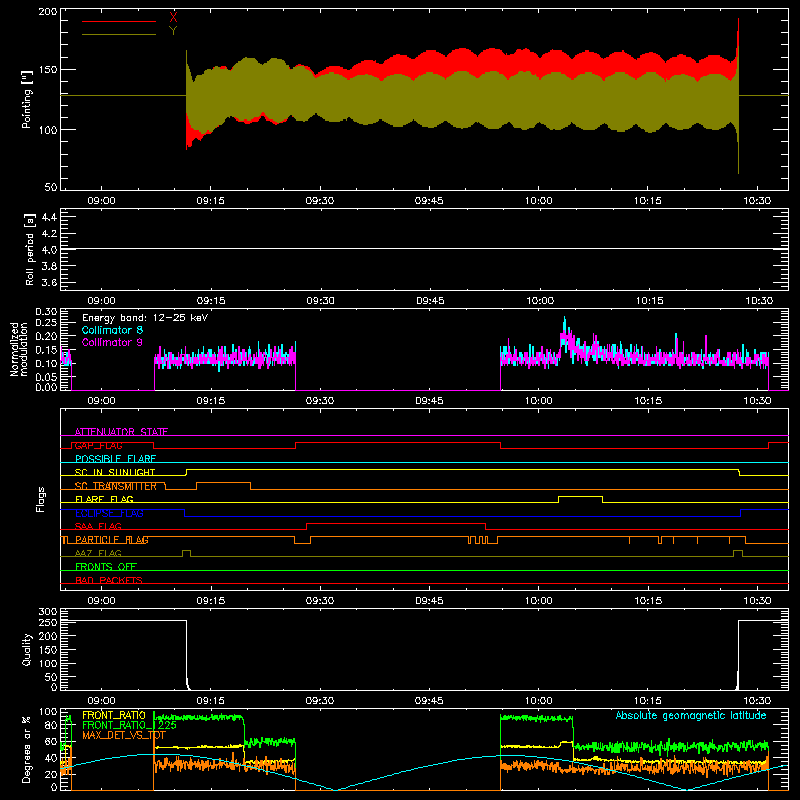Select the 'Quality' axis label
800x800 pixels.
(x=27, y=649)
